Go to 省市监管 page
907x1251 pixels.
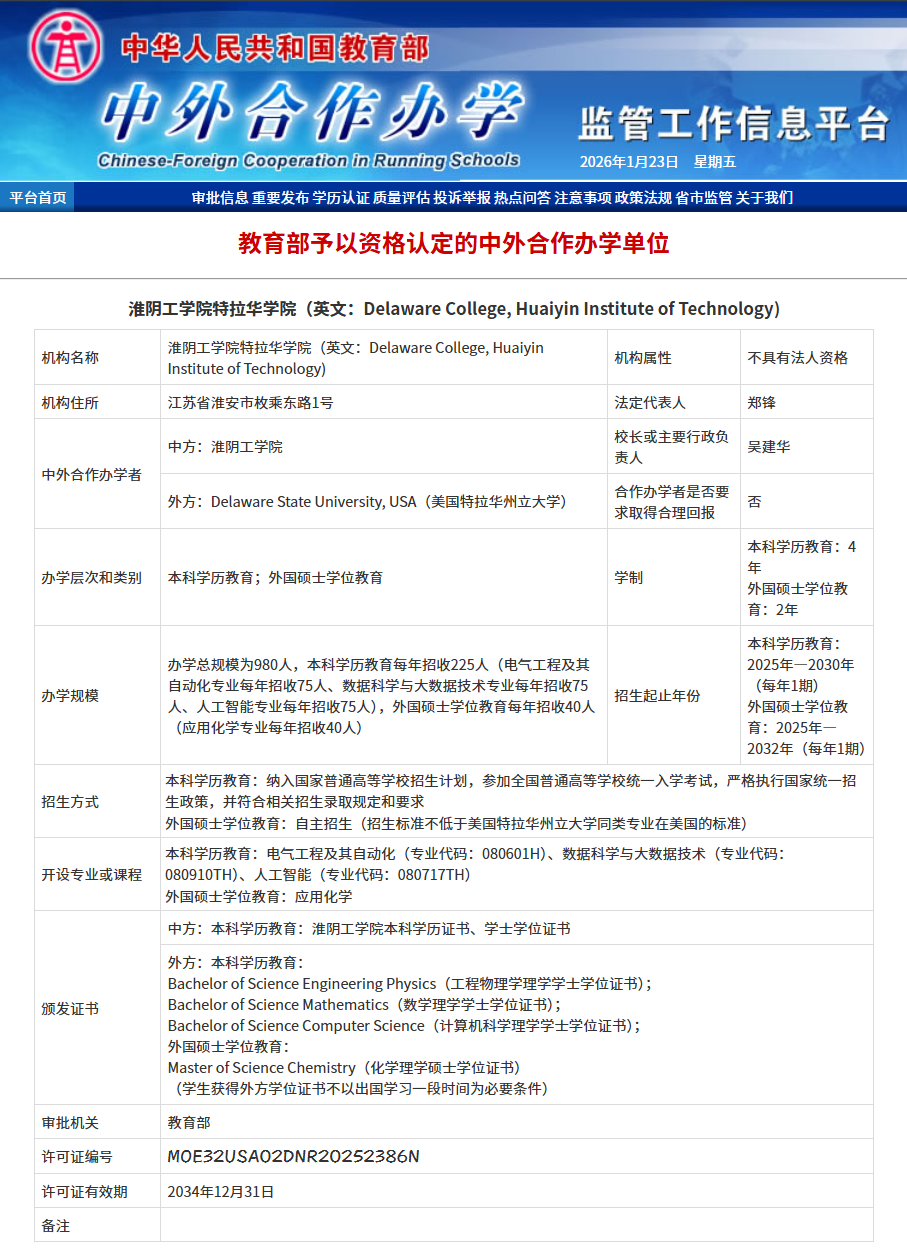(x=704, y=198)
